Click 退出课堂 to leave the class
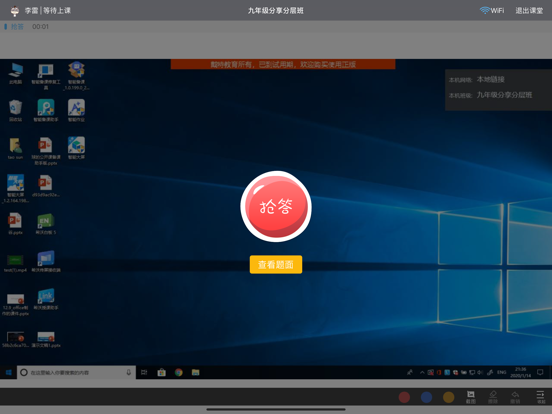The height and width of the screenshot is (414, 552). click(529, 11)
